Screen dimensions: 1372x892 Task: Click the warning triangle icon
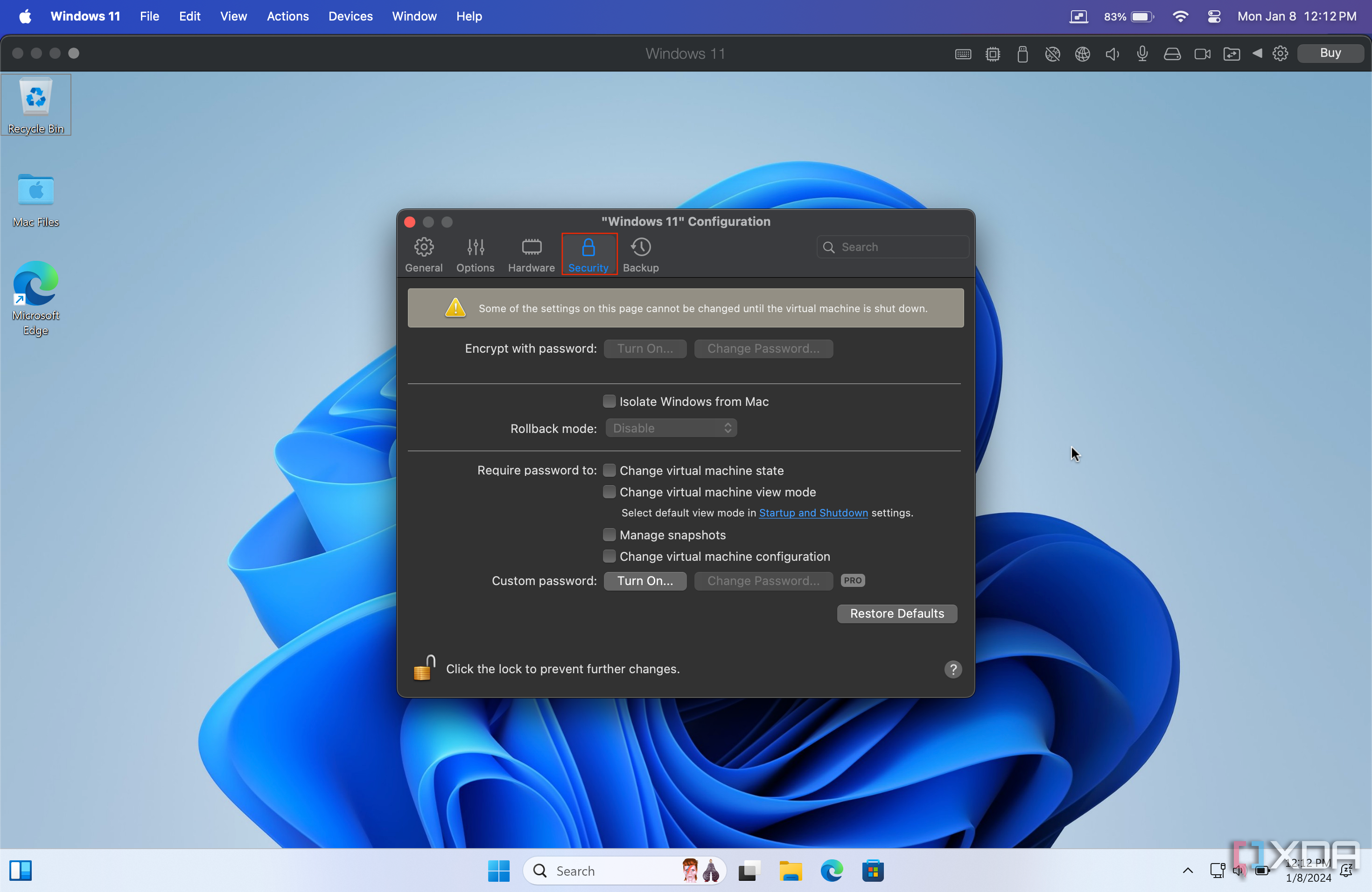(x=455, y=307)
